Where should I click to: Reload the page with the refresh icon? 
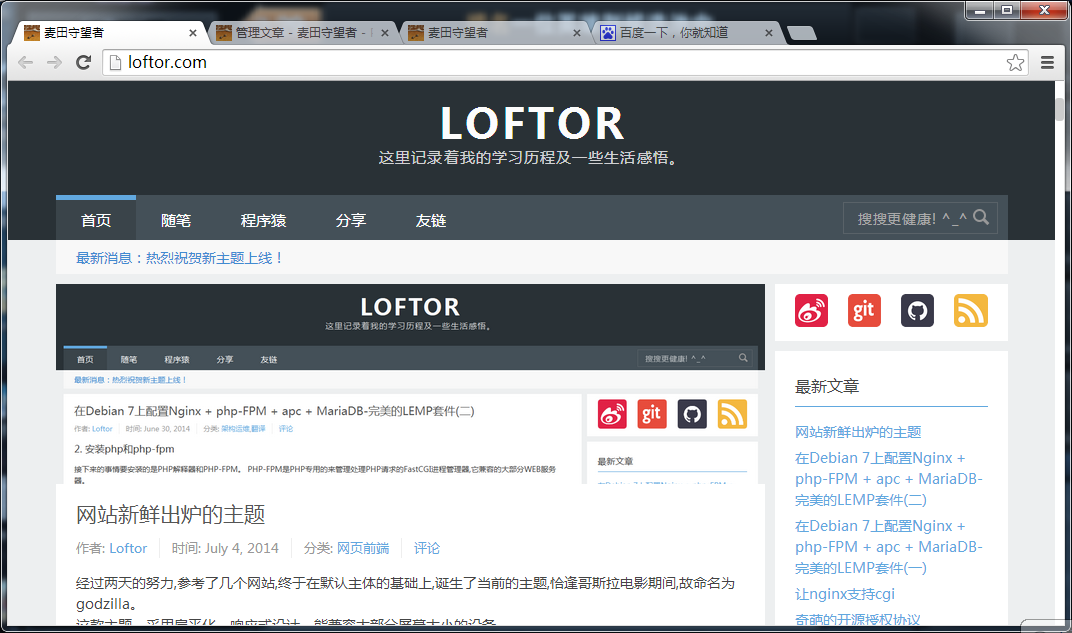click(84, 63)
